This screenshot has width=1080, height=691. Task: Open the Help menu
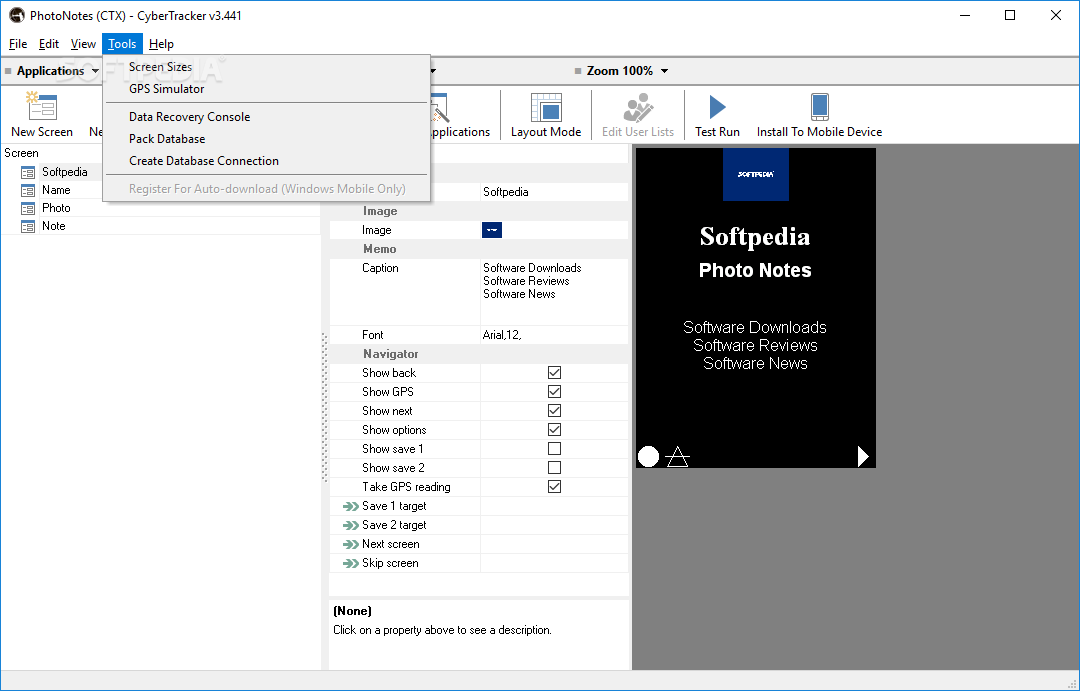point(161,44)
